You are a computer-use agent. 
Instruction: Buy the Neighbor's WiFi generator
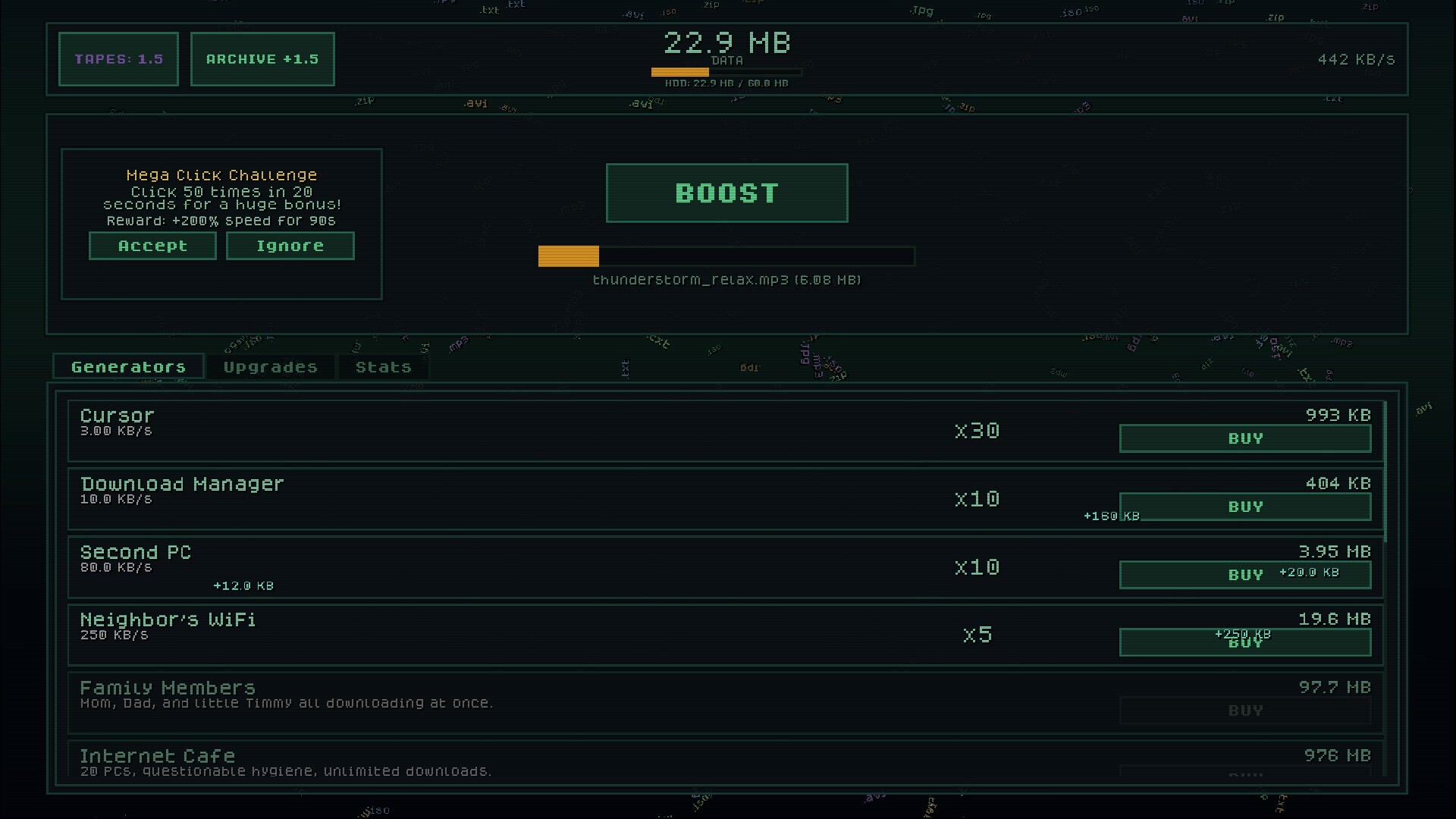coord(1244,642)
